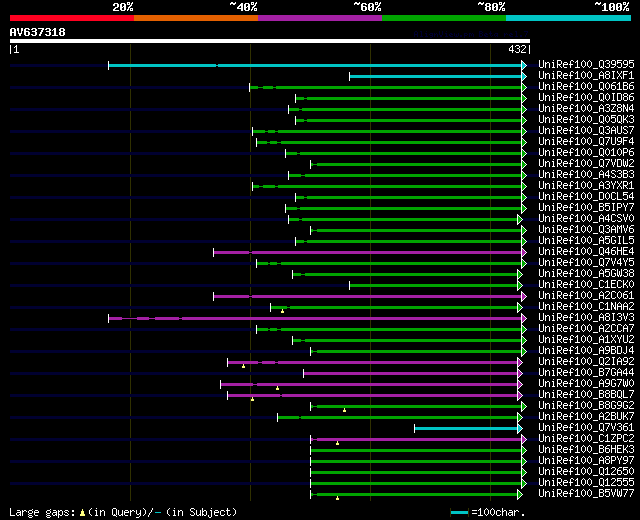Screen dimensions: 640x520
Task: Click the Large gaps legend text
Action: pos(123,513)
